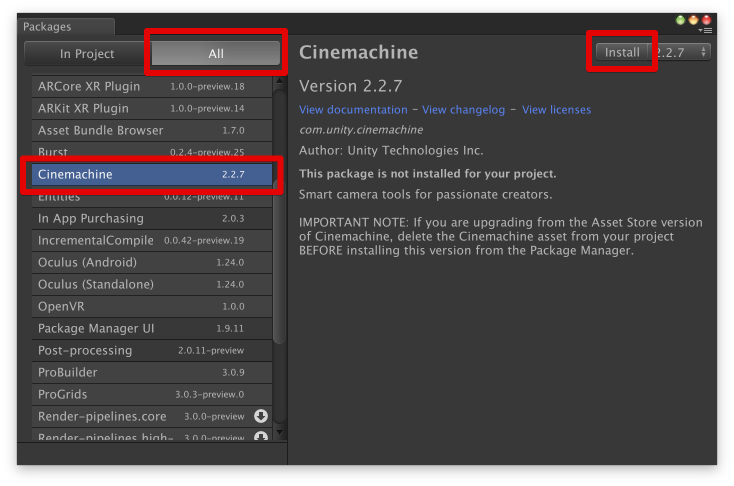Select OpenVR package row
This screenshot has height=486, width=734.
click(152, 306)
